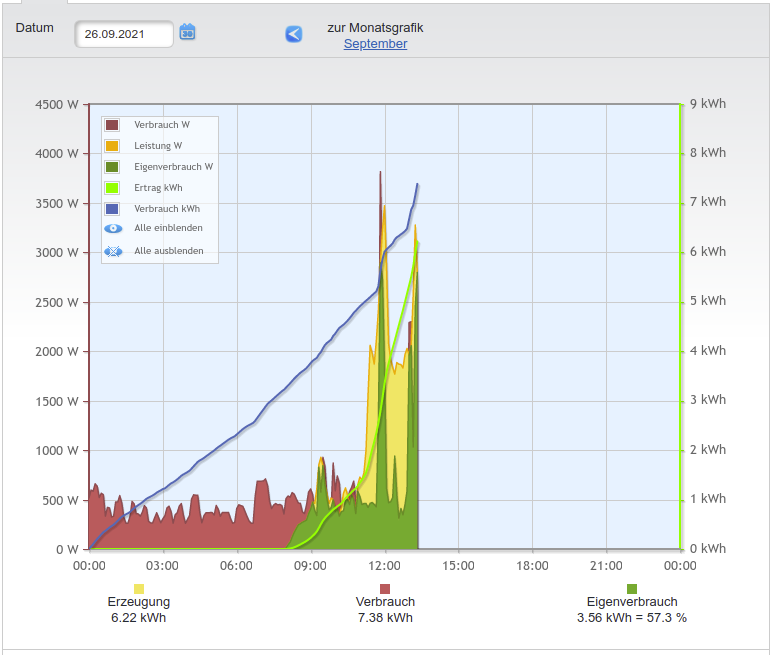
Task: Click the crossed eye icon for Alle ausblenden
Action: pyautogui.click(x=113, y=251)
